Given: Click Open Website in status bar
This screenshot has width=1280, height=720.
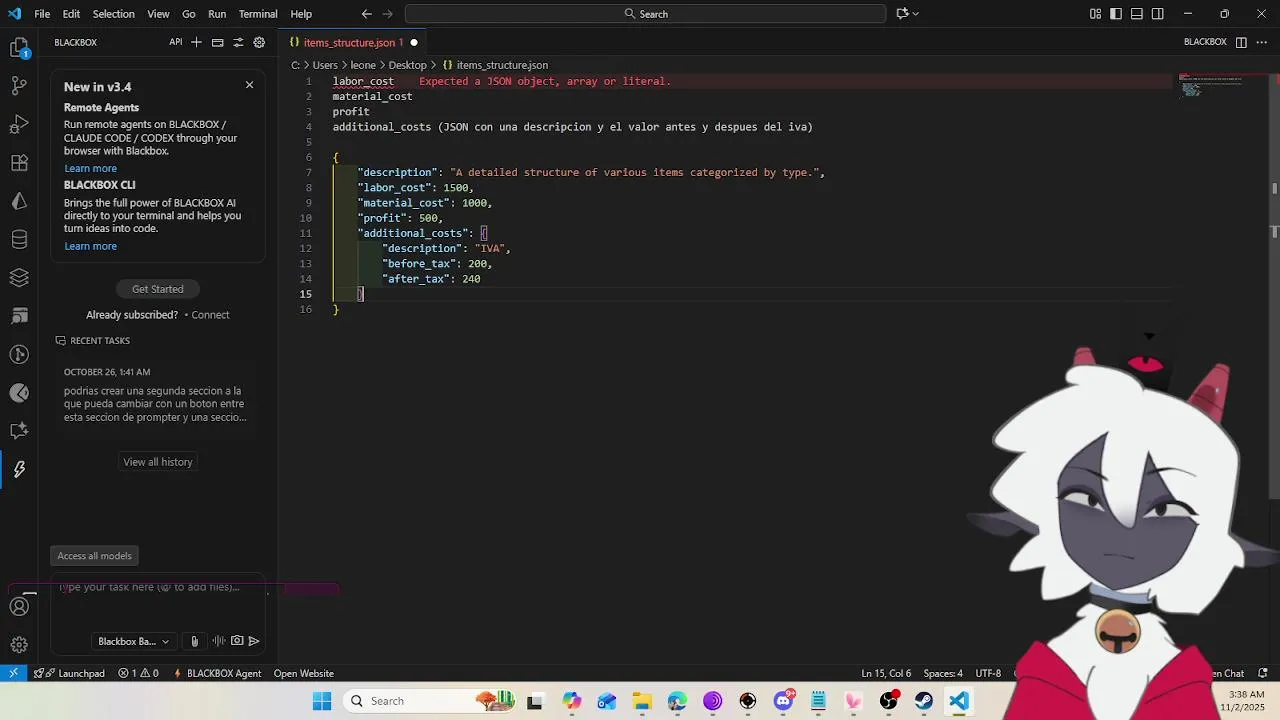Looking at the screenshot, I should [304, 673].
